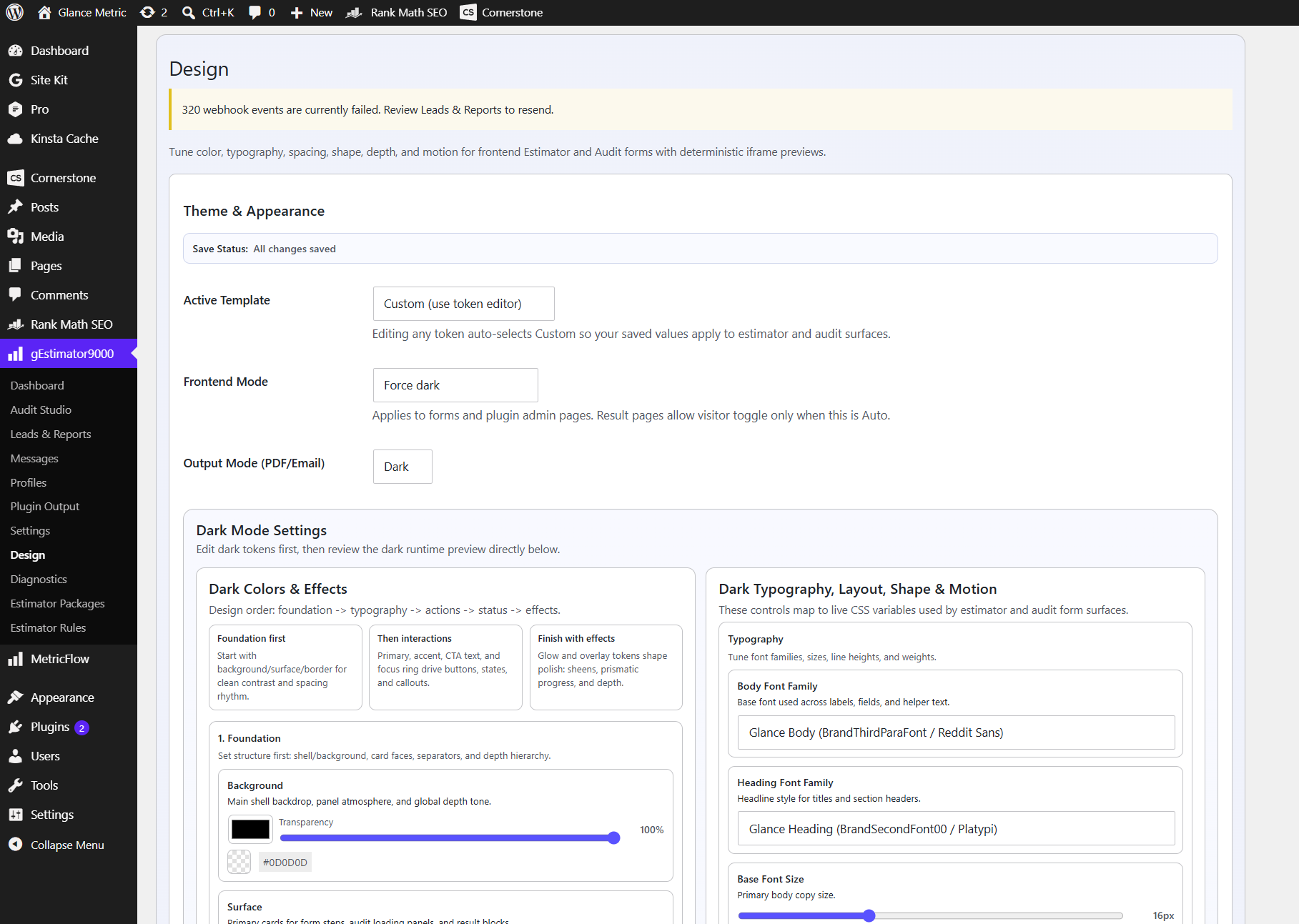Screen dimensions: 1299x924
Task: Click the checkered transparency swatch beside #0D0D0D
Action: [239, 862]
